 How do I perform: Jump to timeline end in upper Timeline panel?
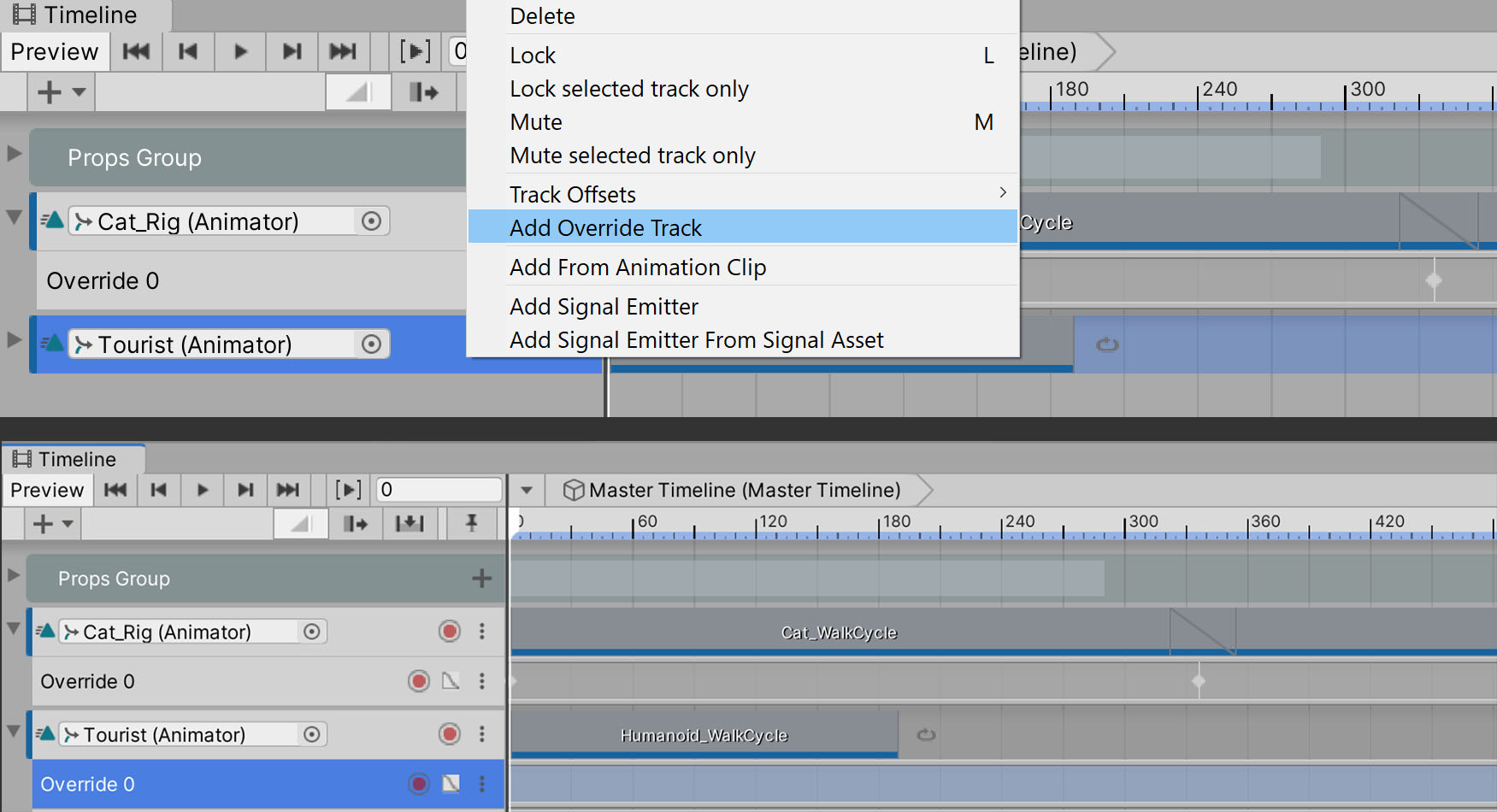pos(344,52)
